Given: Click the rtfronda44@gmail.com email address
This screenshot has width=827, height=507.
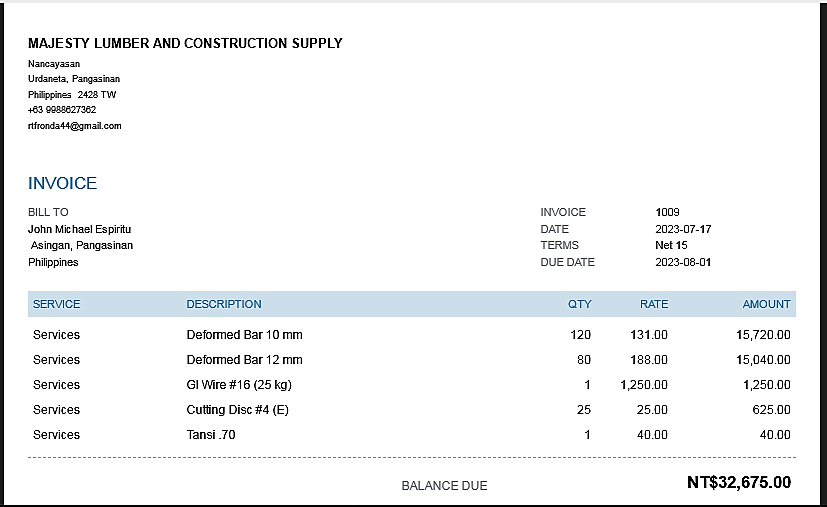Looking at the screenshot, I should [75, 126].
